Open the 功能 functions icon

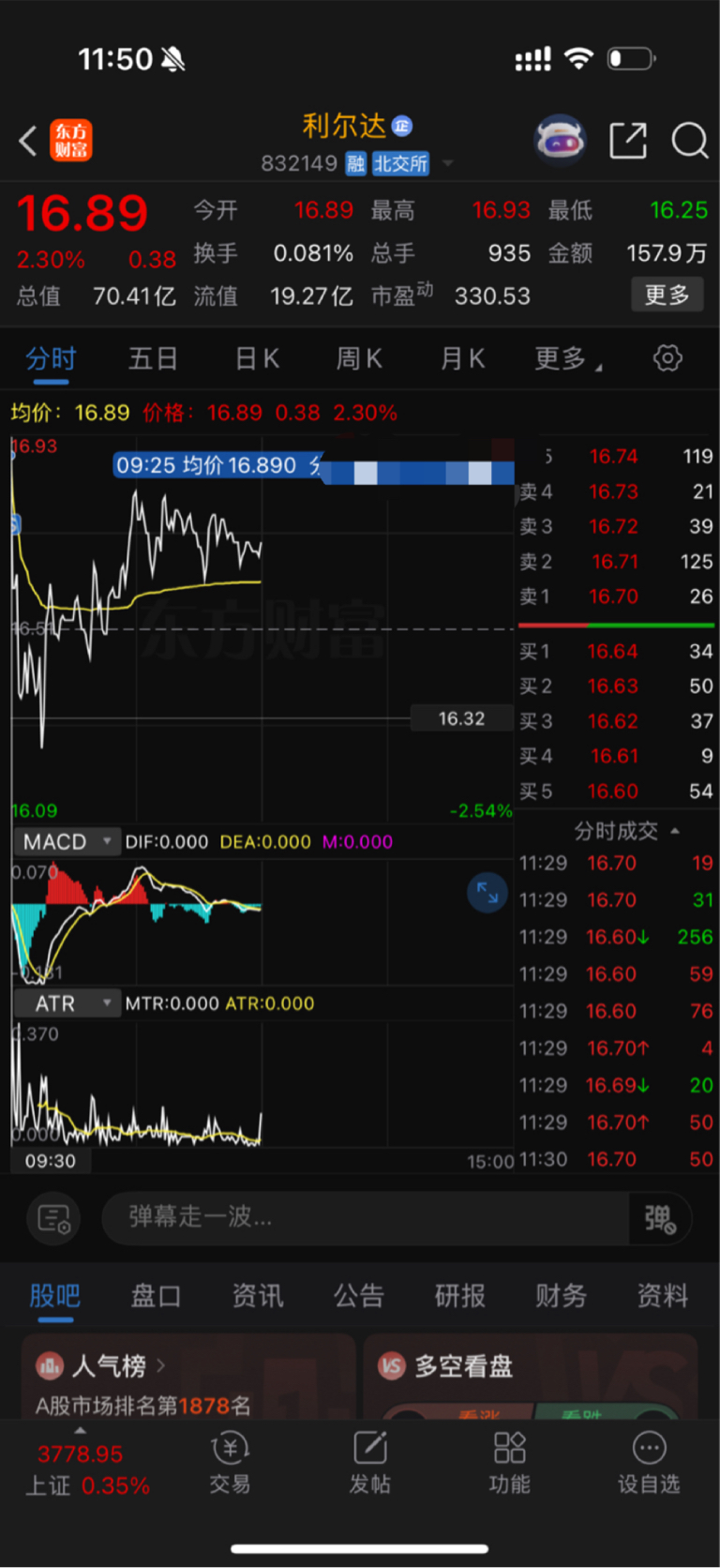point(509,1464)
